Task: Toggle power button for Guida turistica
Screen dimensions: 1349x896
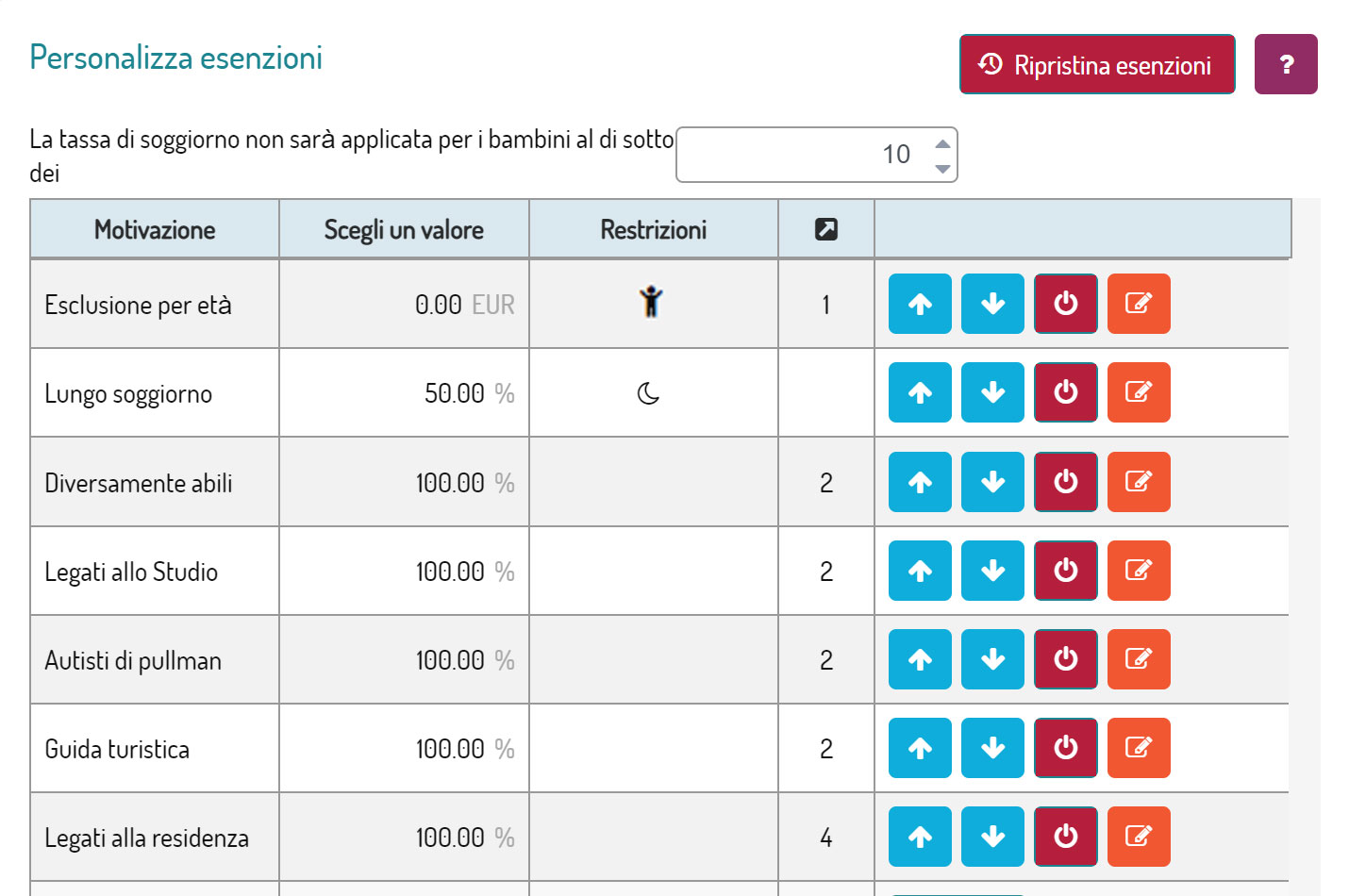Action: (x=1066, y=748)
